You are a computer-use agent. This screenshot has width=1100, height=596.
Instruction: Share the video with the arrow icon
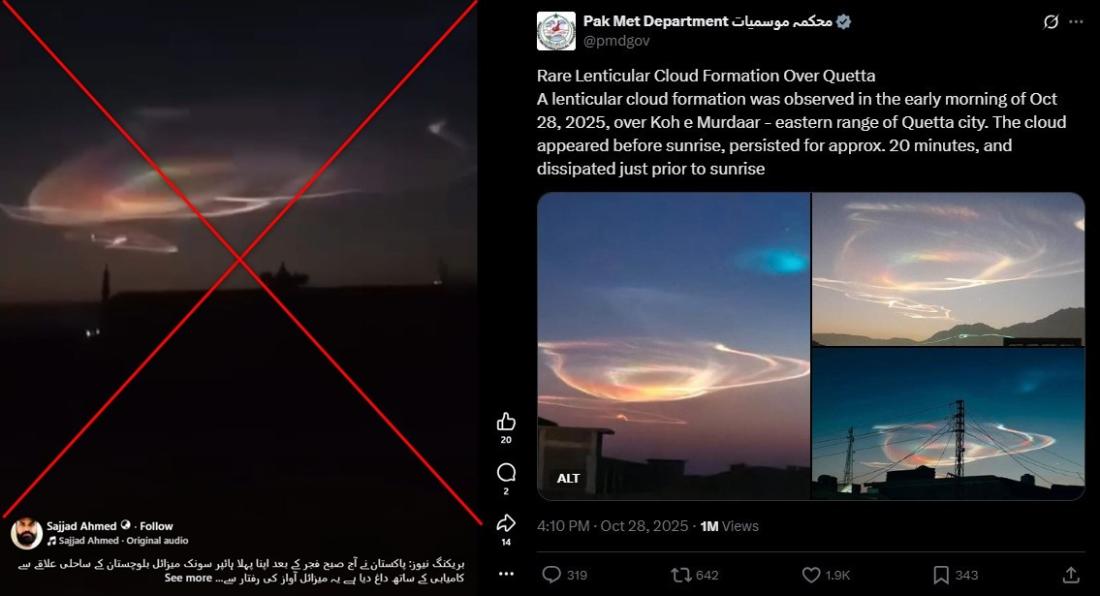pyautogui.click(x=506, y=523)
